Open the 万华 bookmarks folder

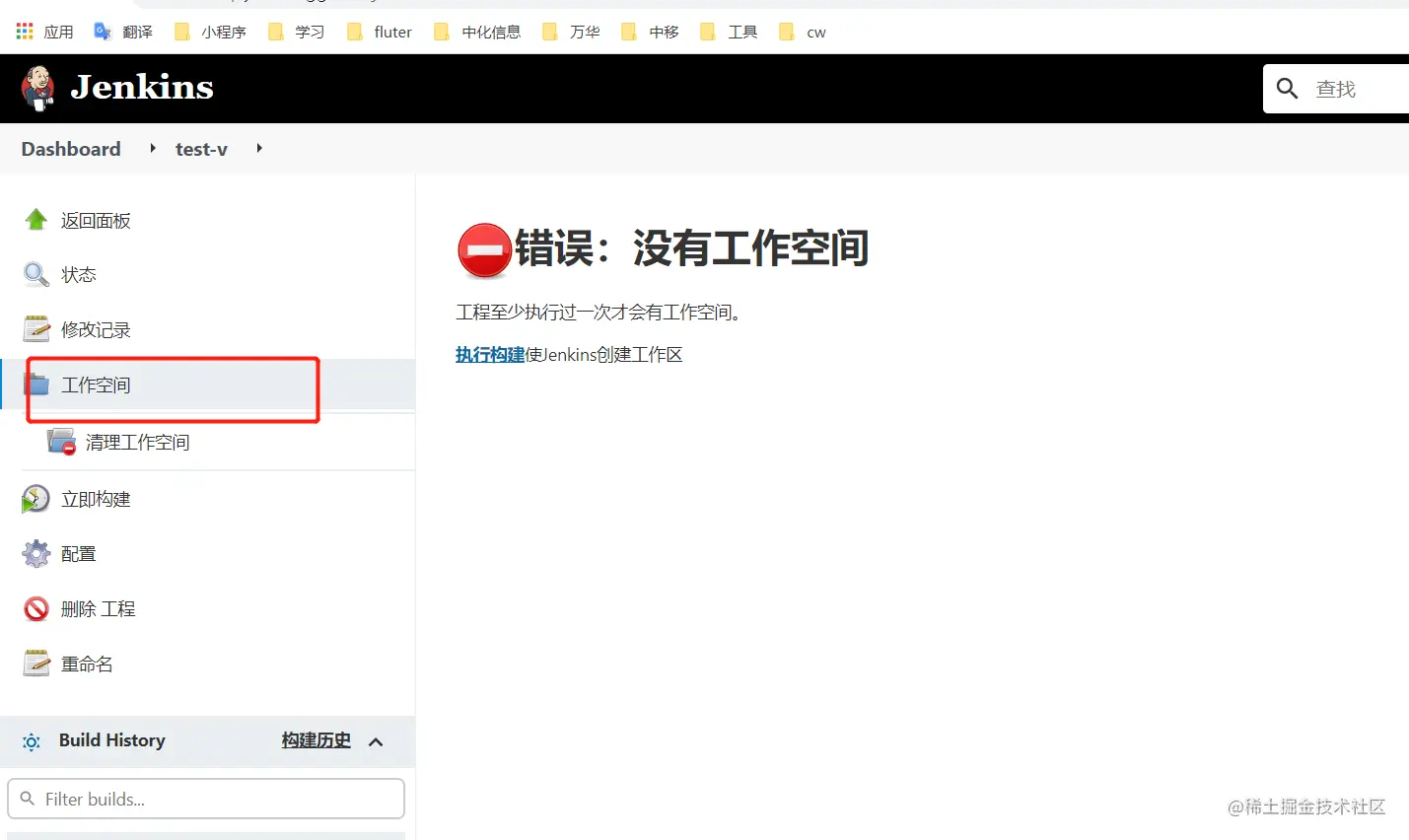tap(571, 32)
